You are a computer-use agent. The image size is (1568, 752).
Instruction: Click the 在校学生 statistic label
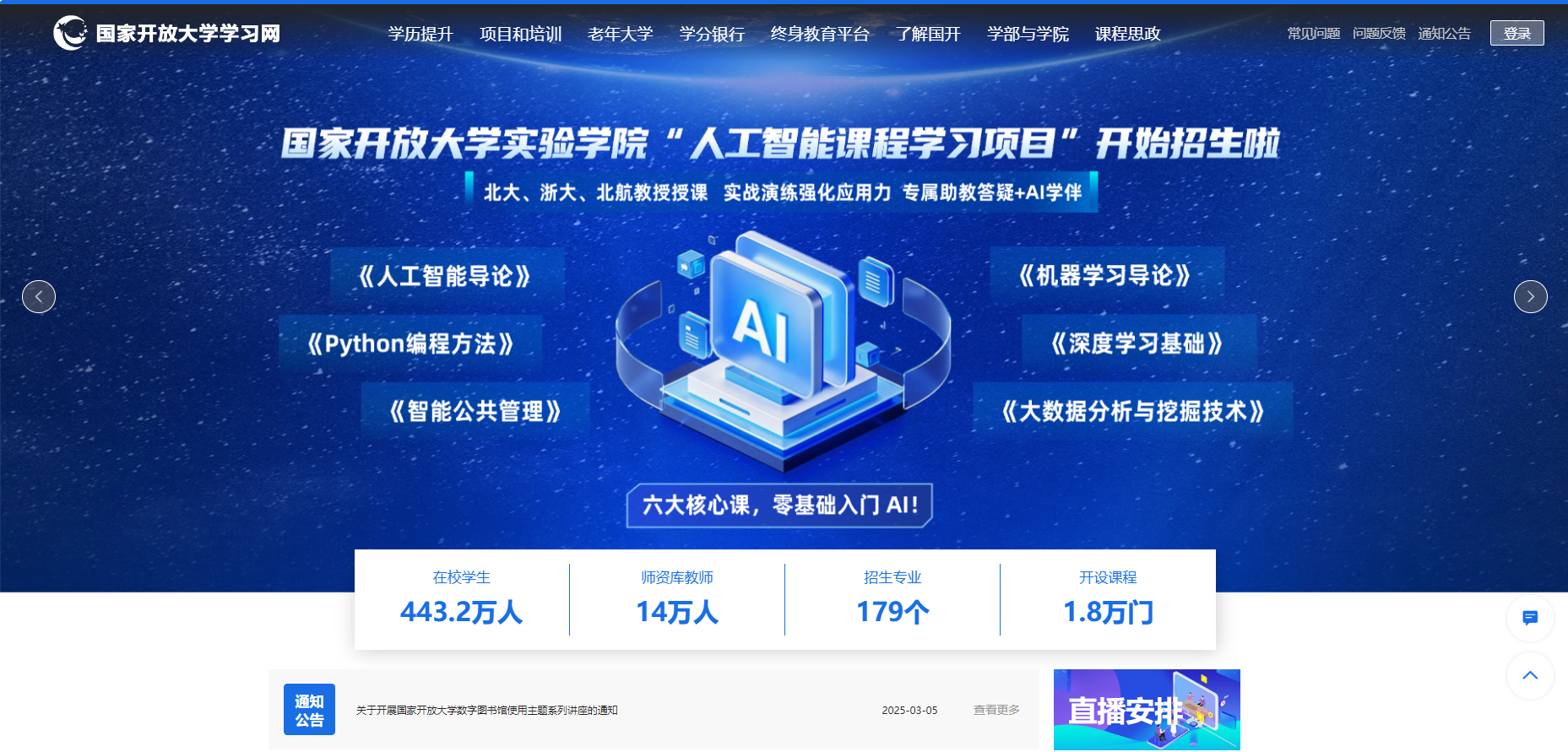pyautogui.click(x=461, y=577)
